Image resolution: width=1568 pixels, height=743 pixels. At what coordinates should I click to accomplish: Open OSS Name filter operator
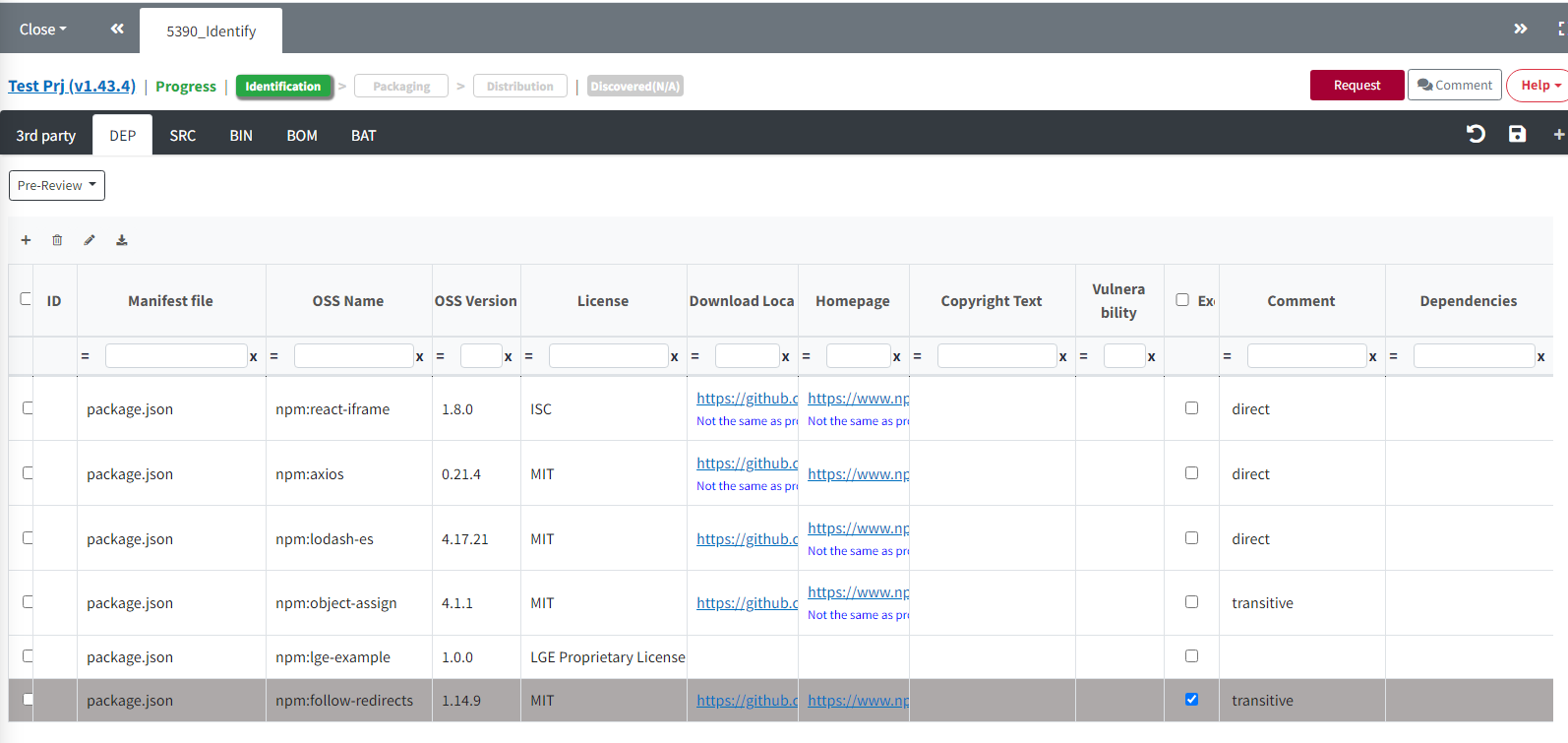click(274, 356)
